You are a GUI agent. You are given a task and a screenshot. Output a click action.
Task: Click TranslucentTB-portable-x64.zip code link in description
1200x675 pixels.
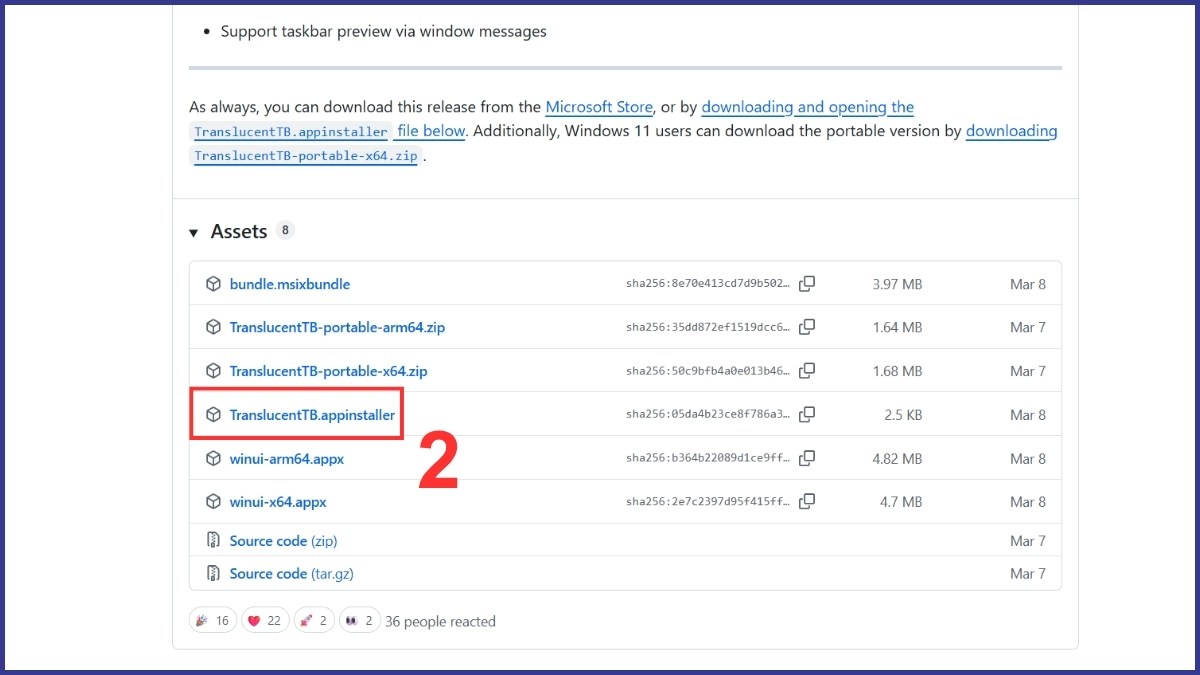click(306, 156)
